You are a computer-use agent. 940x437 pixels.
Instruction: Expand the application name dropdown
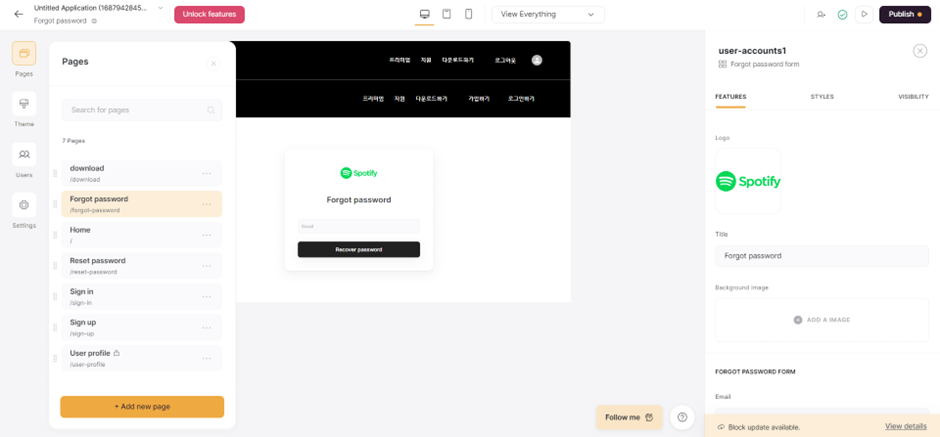(x=160, y=8)
